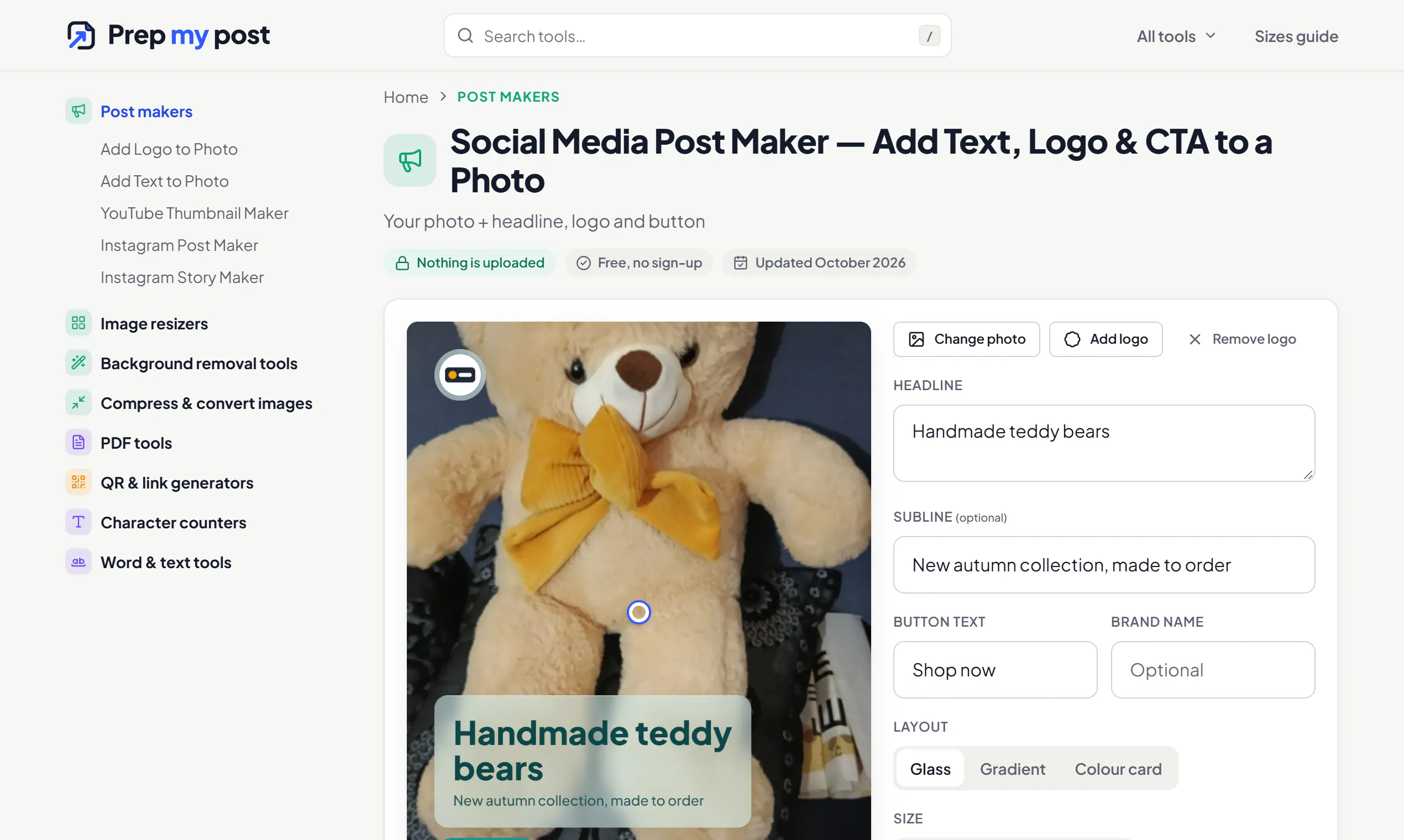Click the Character counters T icon
This screenshot has width=1404, height=840.
coord(78,522)
